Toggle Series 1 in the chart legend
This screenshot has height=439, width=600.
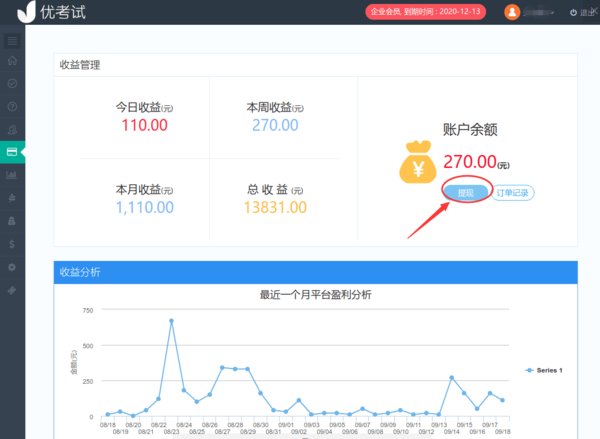coord(544,370)
